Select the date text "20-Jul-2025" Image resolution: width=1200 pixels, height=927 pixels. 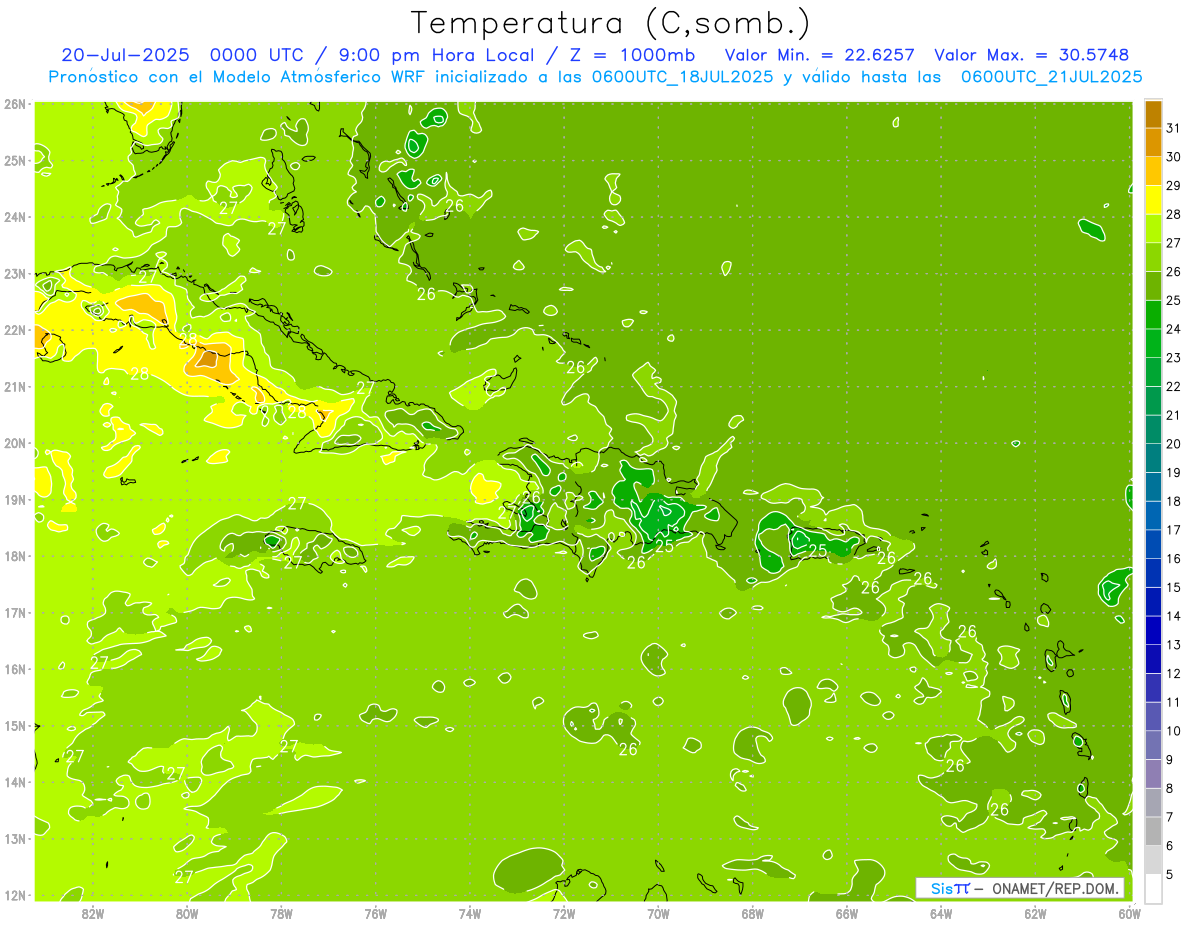click(124, 55)
